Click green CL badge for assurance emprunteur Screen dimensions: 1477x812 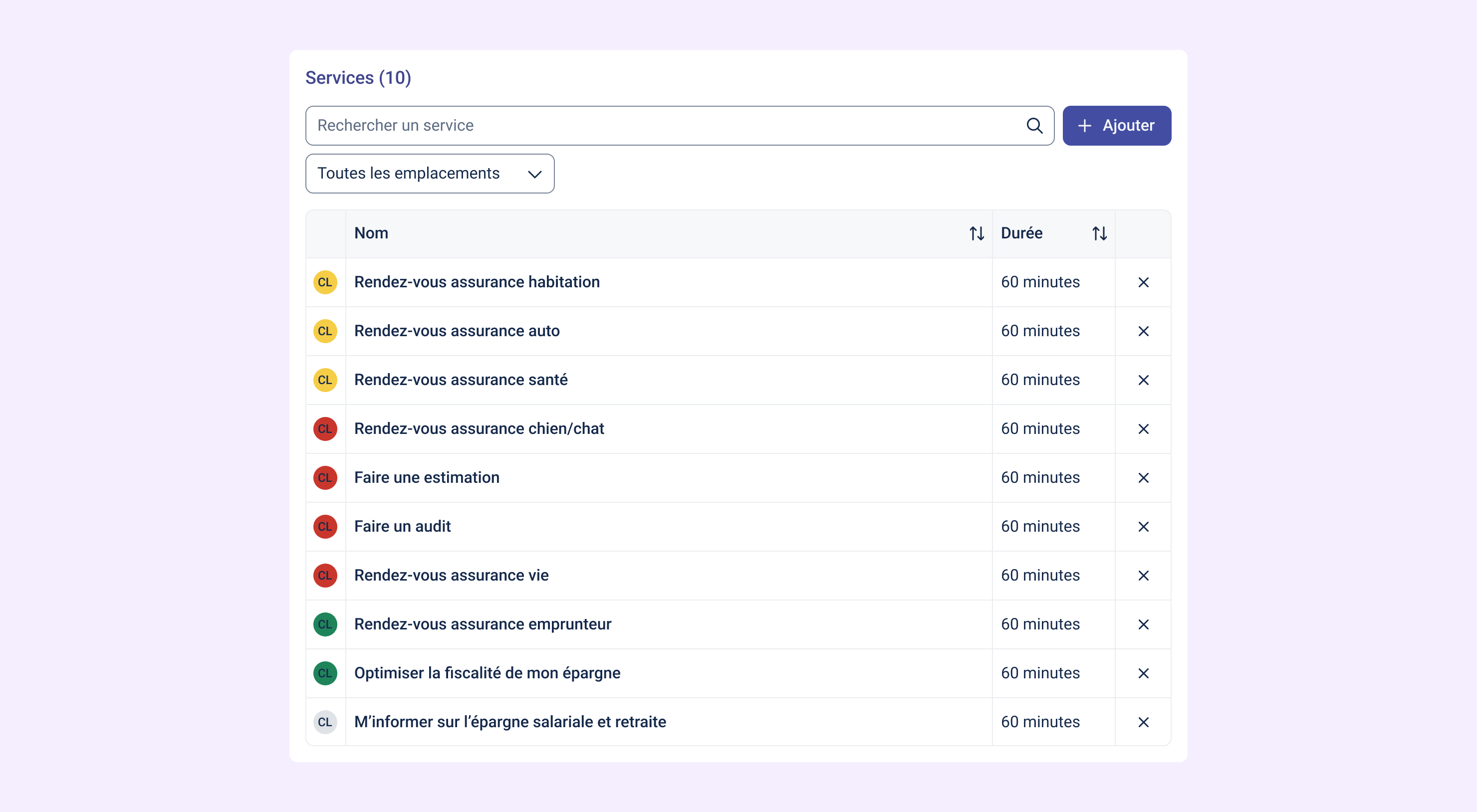click(x=325, y=624)
